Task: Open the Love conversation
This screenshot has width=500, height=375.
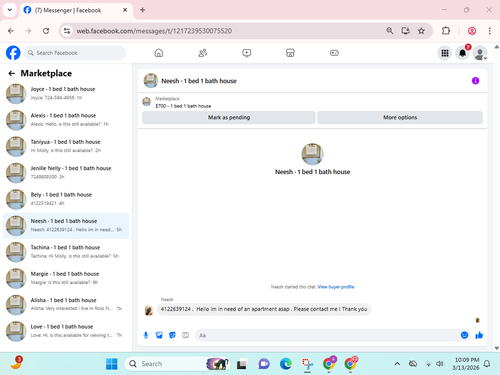Action: coord(66,331)
